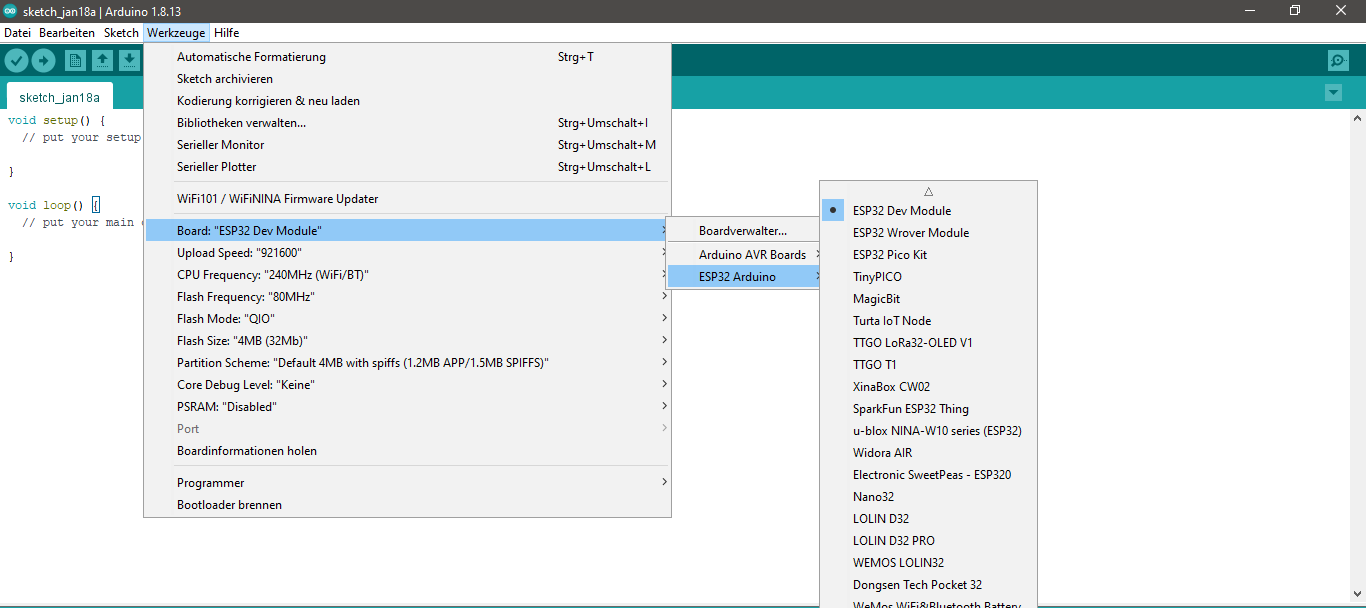Click Bibliotheken verwalten menu entry
1366x608 pixels.
coord(241,122)
